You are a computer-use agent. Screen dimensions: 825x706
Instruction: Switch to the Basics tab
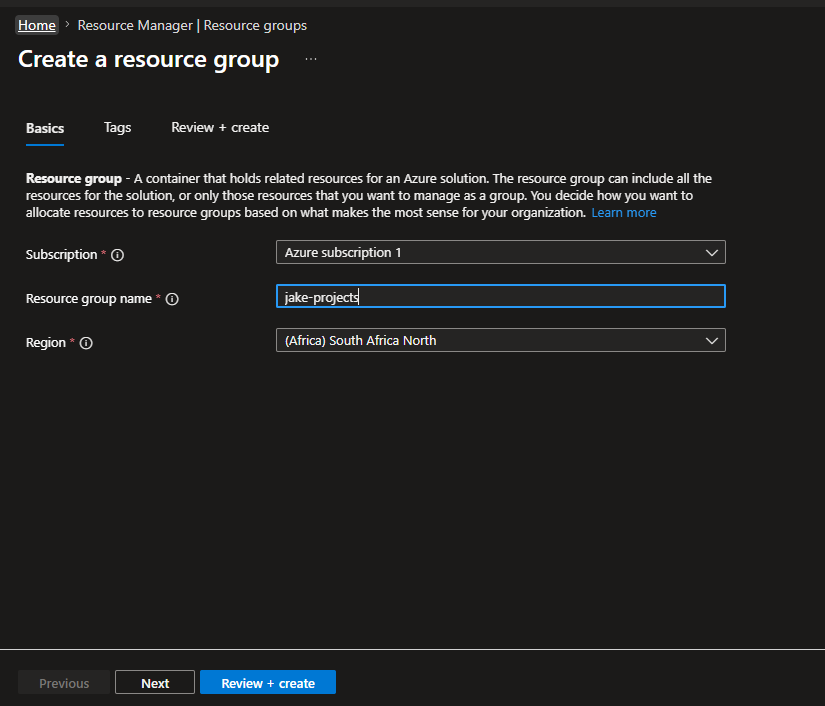[x=45, y=128]
